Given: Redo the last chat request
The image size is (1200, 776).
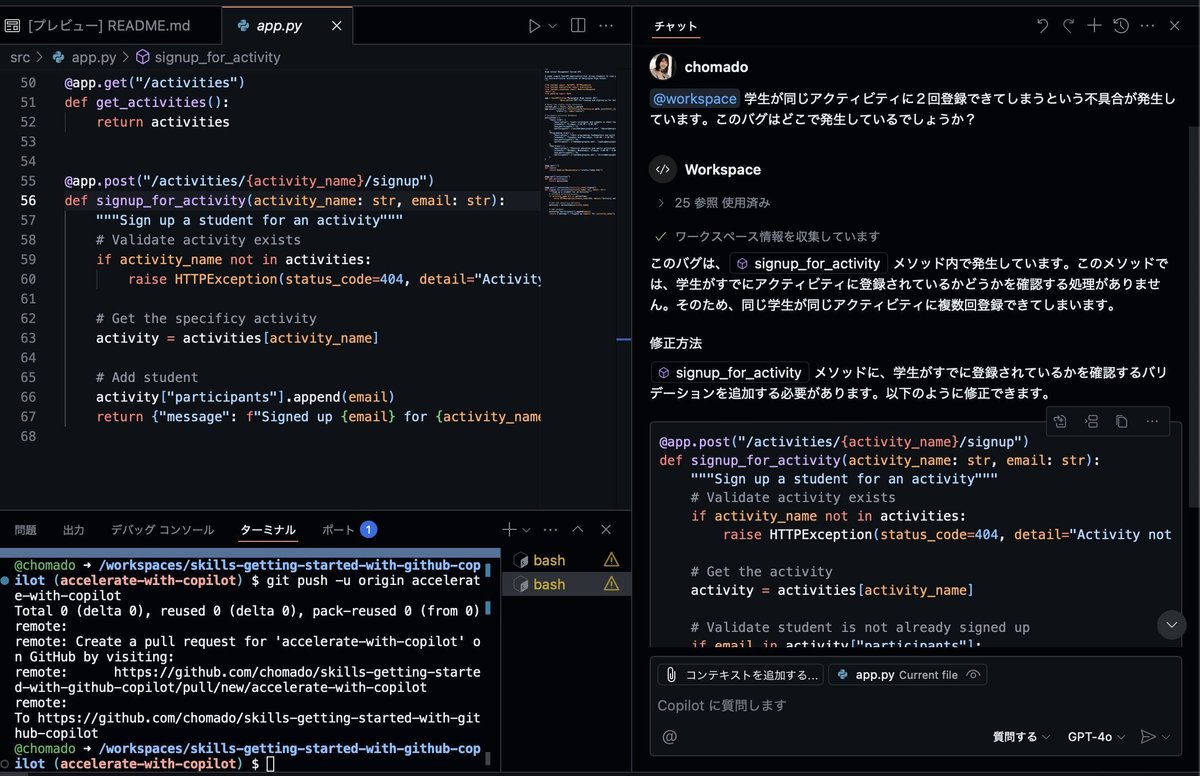Looking at the screenshot, I should (1068, 26).
